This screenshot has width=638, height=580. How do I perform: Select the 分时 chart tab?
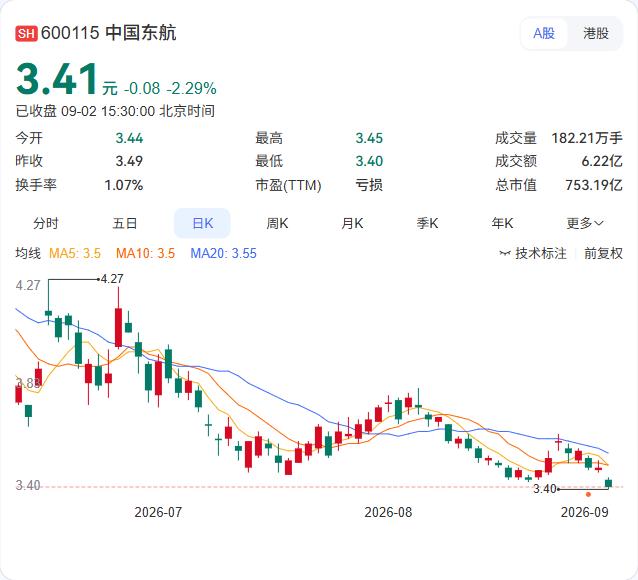[46, 223]
